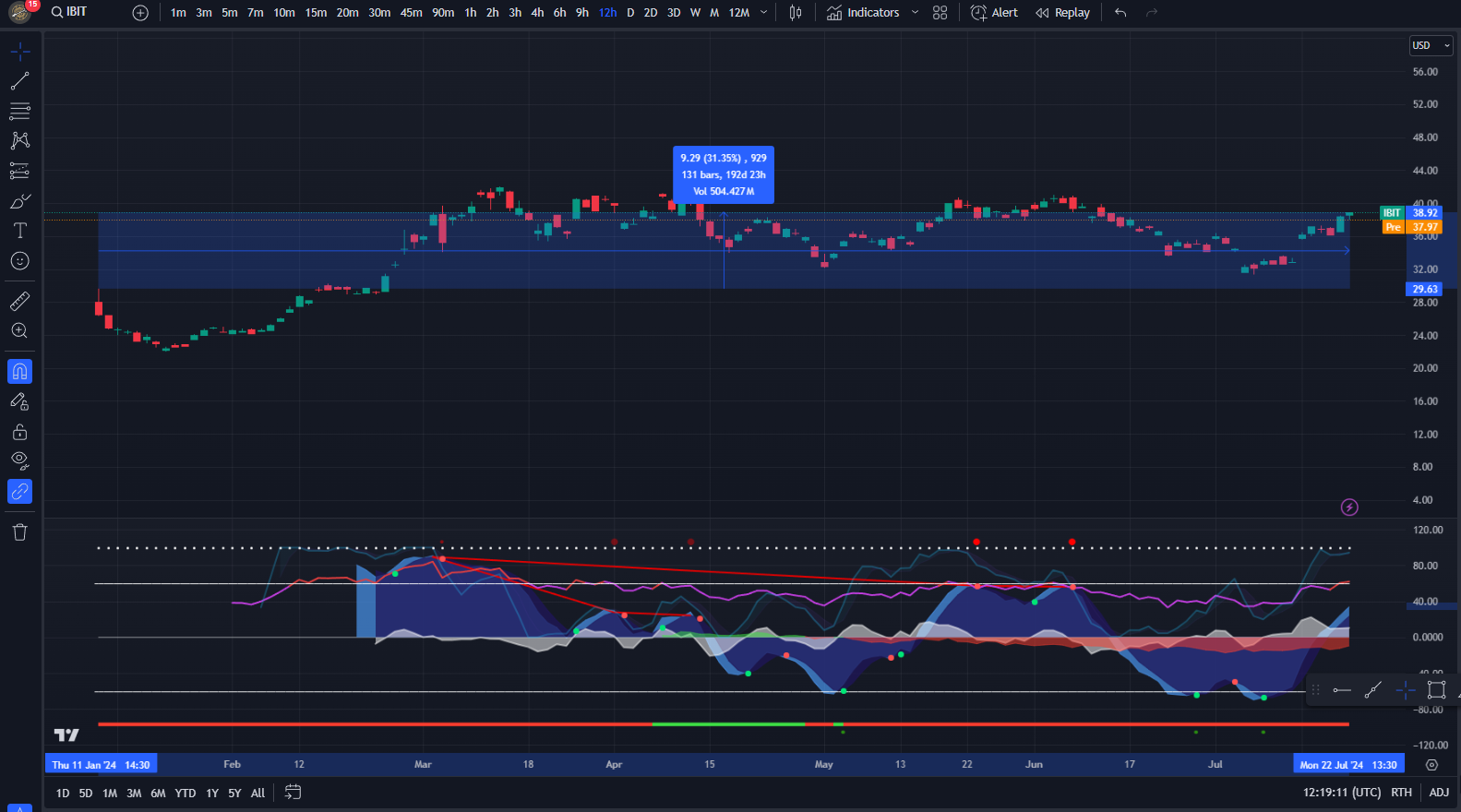Viewport: 1461px width, 812px height.
Task: Select the Measure ruler tool
Action: point(19,301)
